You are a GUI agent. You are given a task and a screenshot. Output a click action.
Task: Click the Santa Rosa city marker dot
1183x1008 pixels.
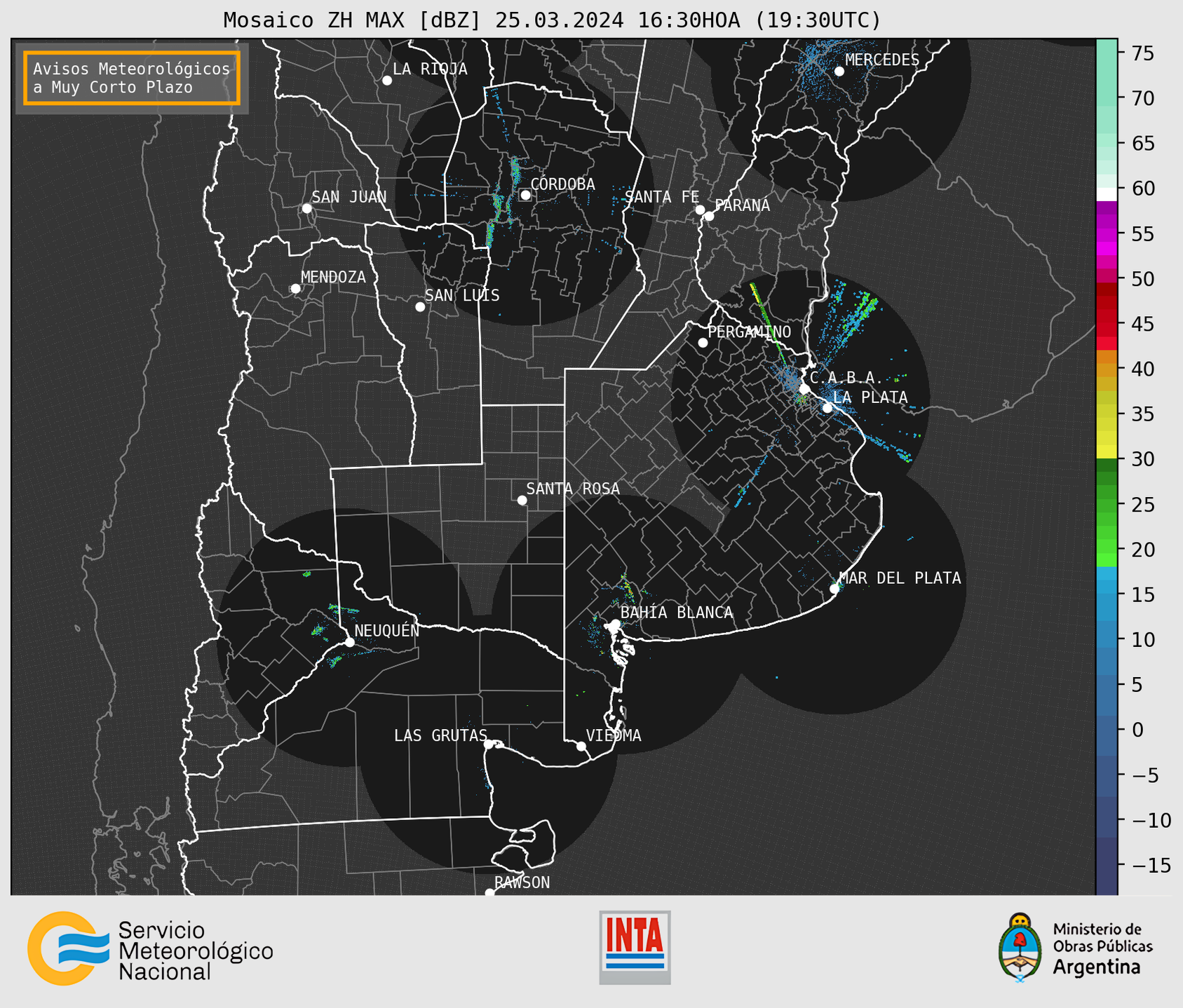coord(522,500)
